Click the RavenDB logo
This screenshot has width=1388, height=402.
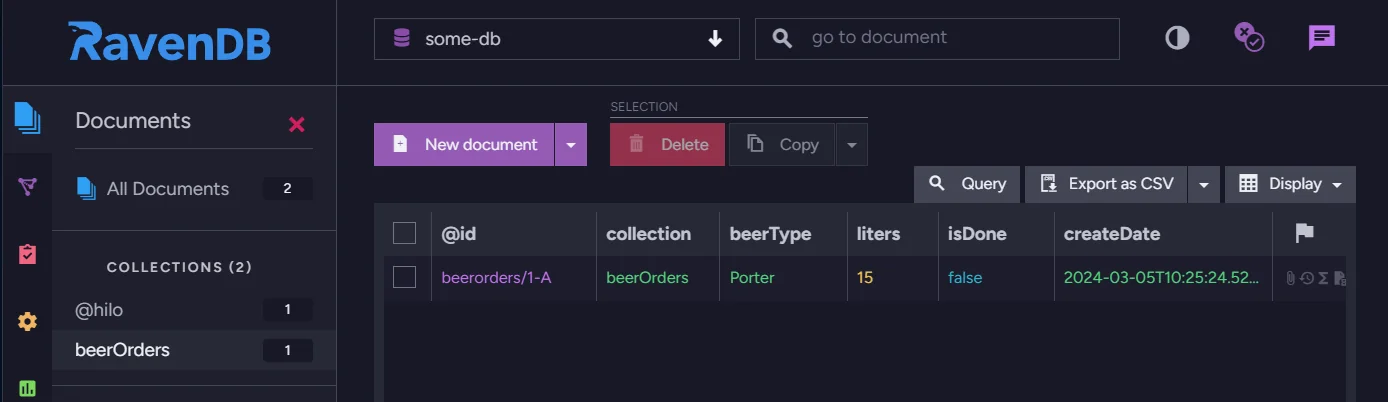tap(169, 42)
